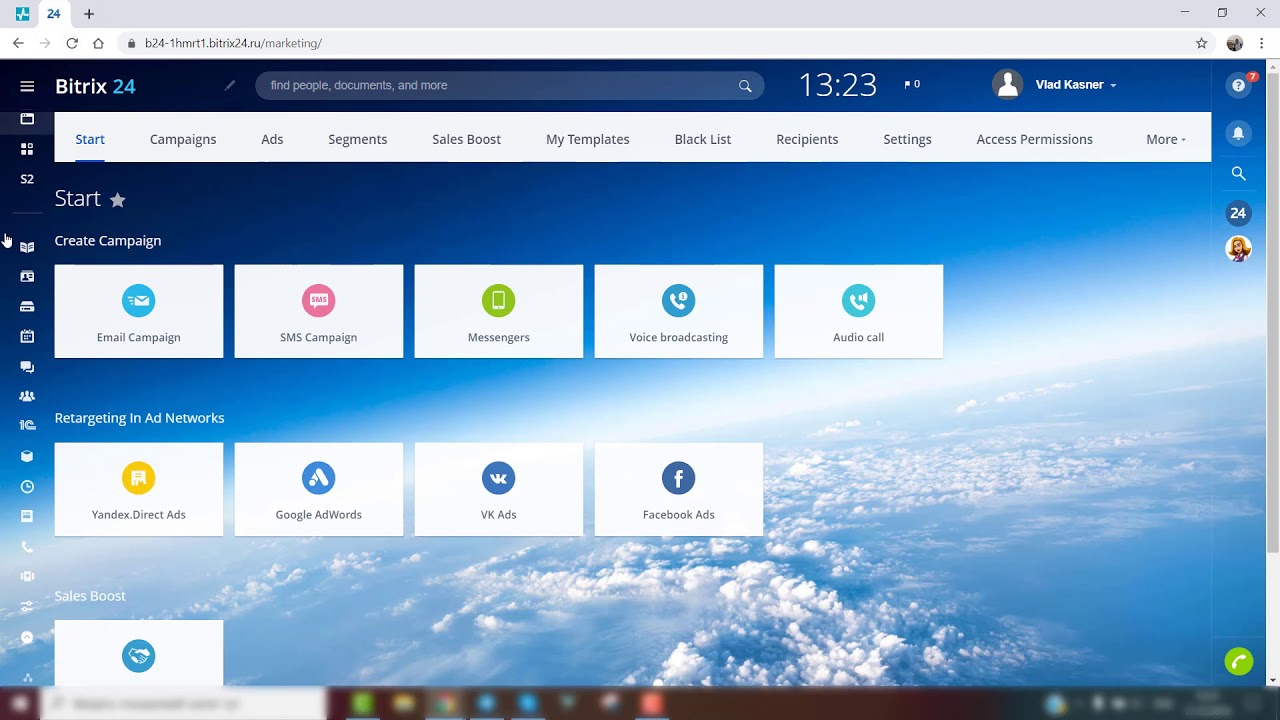Open the Sales Boost tab

466,139
